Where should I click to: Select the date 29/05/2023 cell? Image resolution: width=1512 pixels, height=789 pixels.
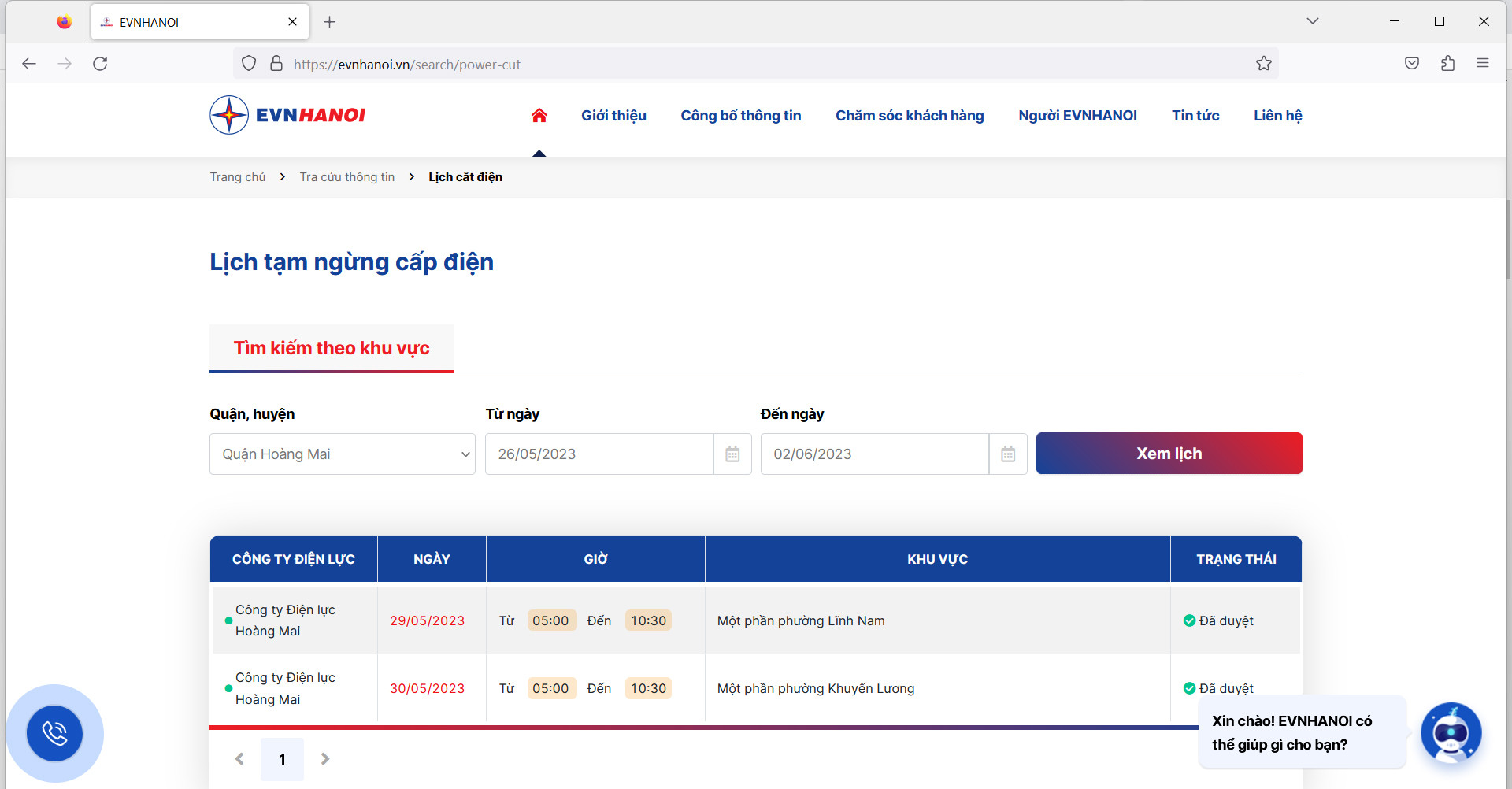click(x=427, y=620)
